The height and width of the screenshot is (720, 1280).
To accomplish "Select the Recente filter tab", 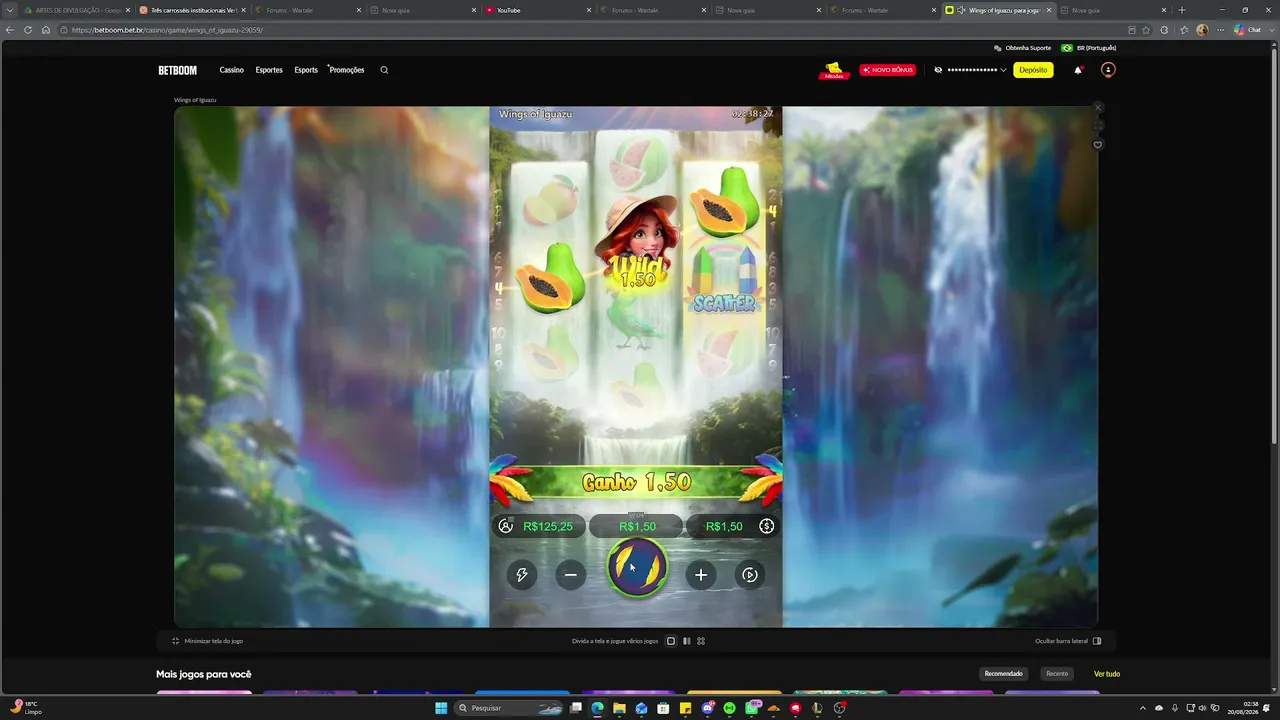I will [x=1057, y=674].
